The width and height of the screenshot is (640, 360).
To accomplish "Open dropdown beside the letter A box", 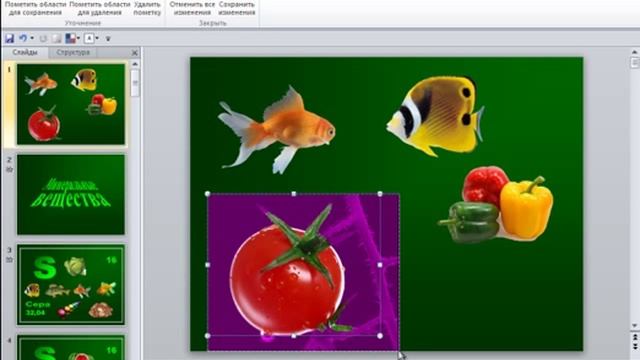I will [97, 38].
